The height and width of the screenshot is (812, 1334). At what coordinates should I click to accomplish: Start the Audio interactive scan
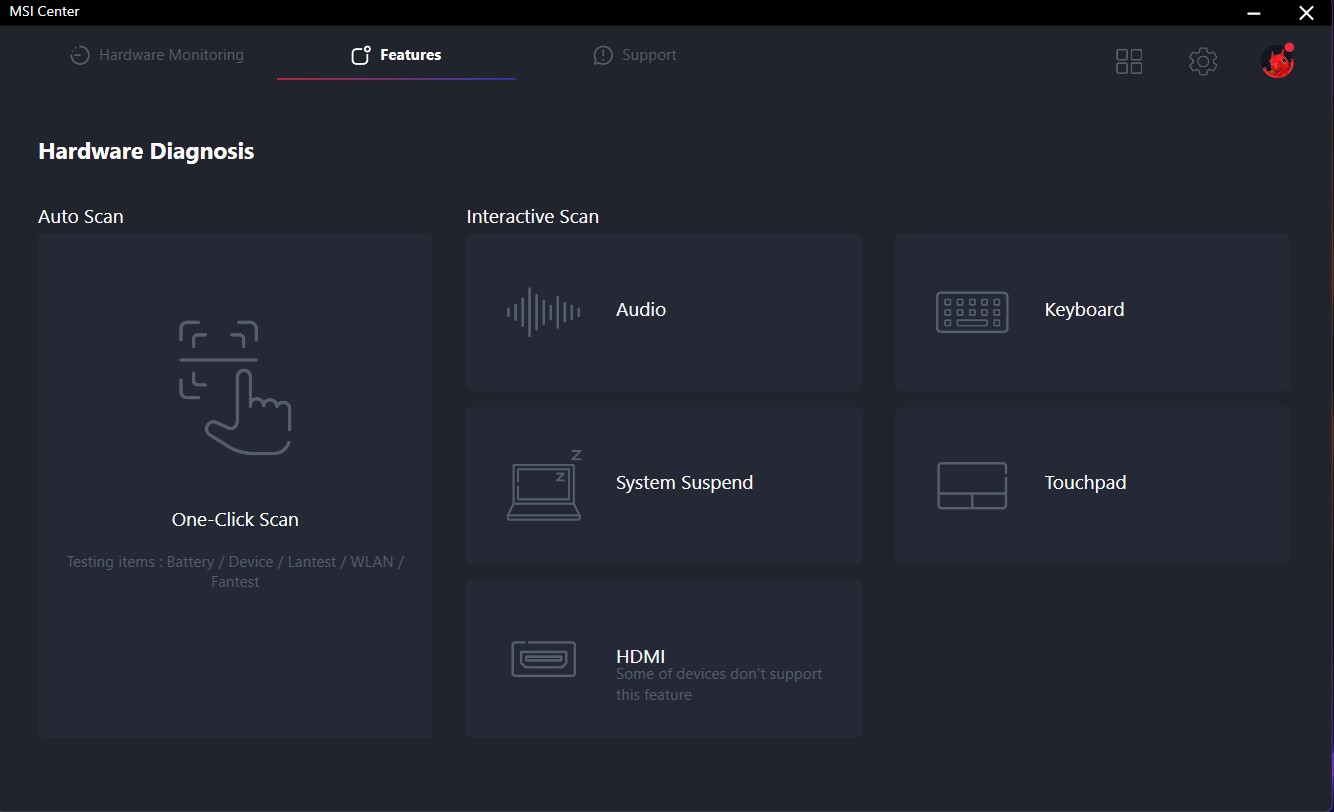pos(641,310)
